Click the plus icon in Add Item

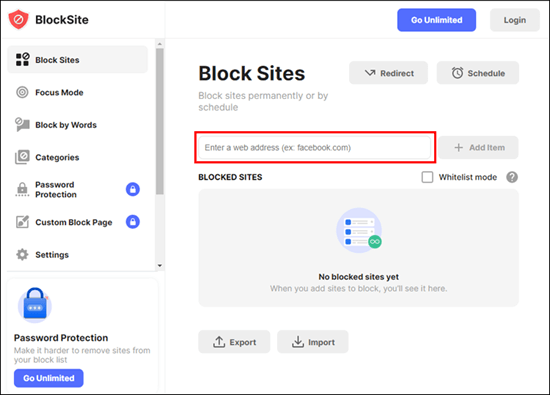[458, 147]
